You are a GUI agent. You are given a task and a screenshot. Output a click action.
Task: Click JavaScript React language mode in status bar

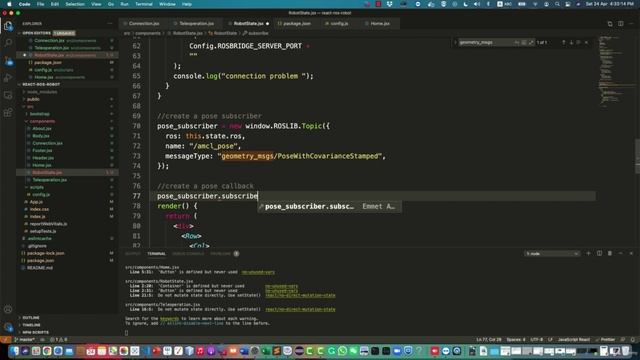(573, 340)
